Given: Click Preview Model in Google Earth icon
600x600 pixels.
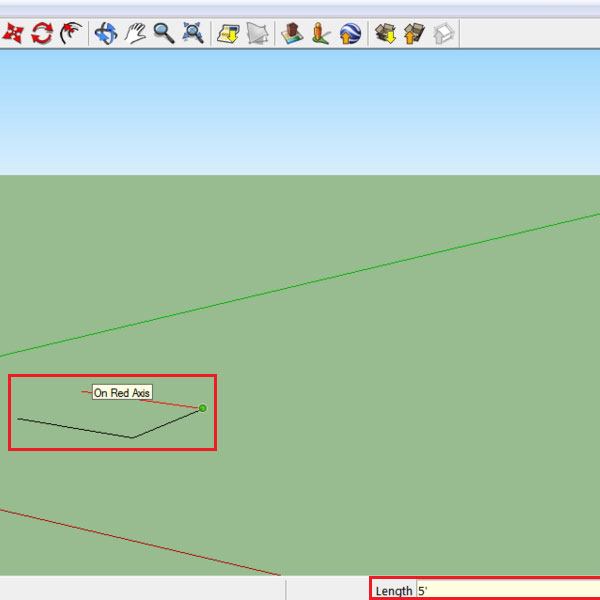Looking at the screenshot, I should pos(350,33).
